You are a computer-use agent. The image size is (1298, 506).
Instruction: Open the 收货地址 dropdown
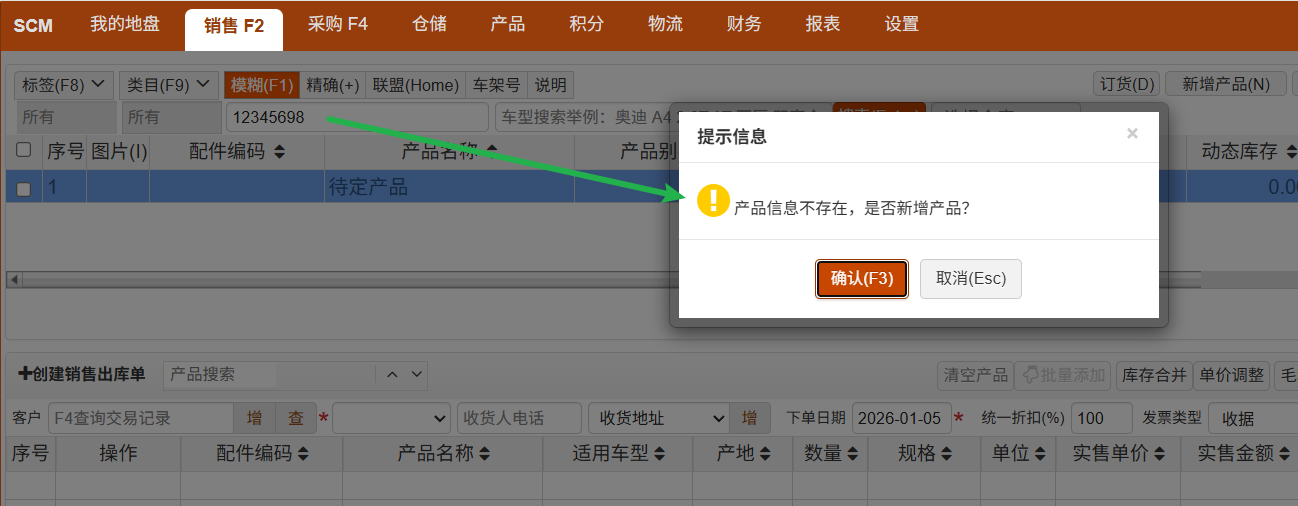(657, 418)
